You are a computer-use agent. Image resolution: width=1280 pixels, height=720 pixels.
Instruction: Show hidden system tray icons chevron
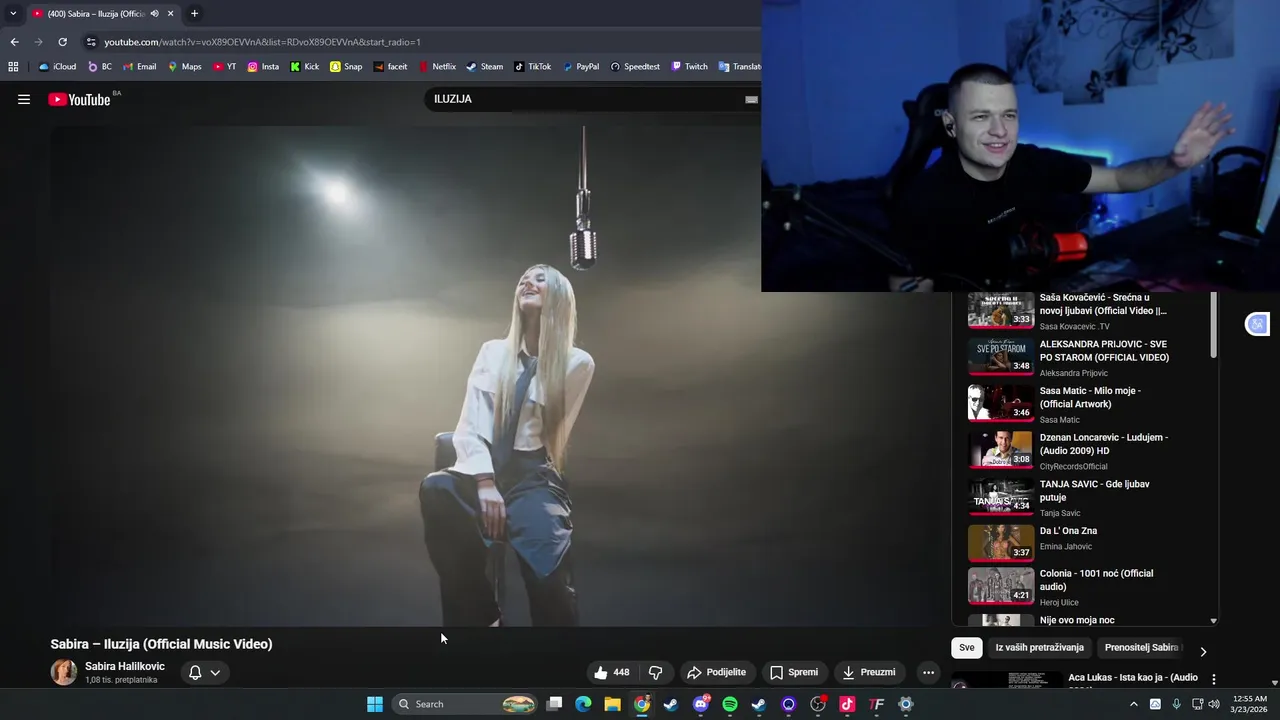coord(1133,704)
